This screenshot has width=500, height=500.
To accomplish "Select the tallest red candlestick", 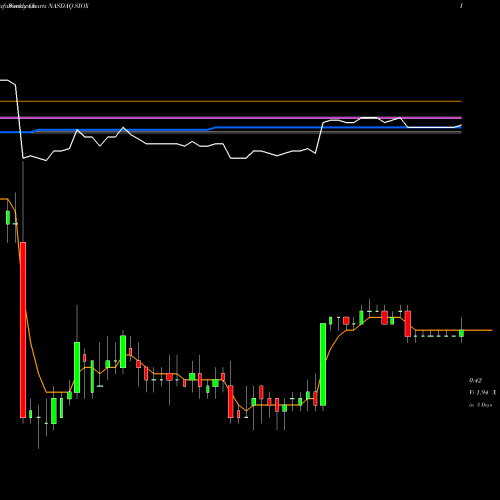I will coord(23,330).
